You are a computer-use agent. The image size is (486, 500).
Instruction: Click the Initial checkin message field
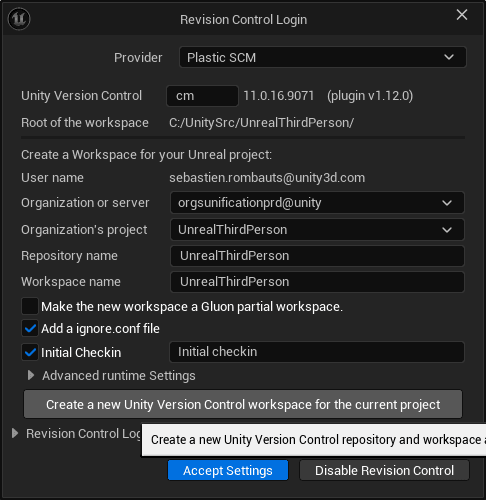click(317, 352)
